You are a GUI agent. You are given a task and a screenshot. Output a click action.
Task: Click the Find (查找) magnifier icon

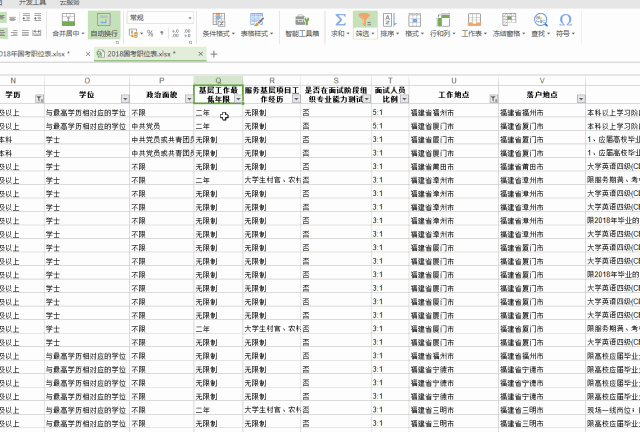pyautogui.click(x=540, y=20)
